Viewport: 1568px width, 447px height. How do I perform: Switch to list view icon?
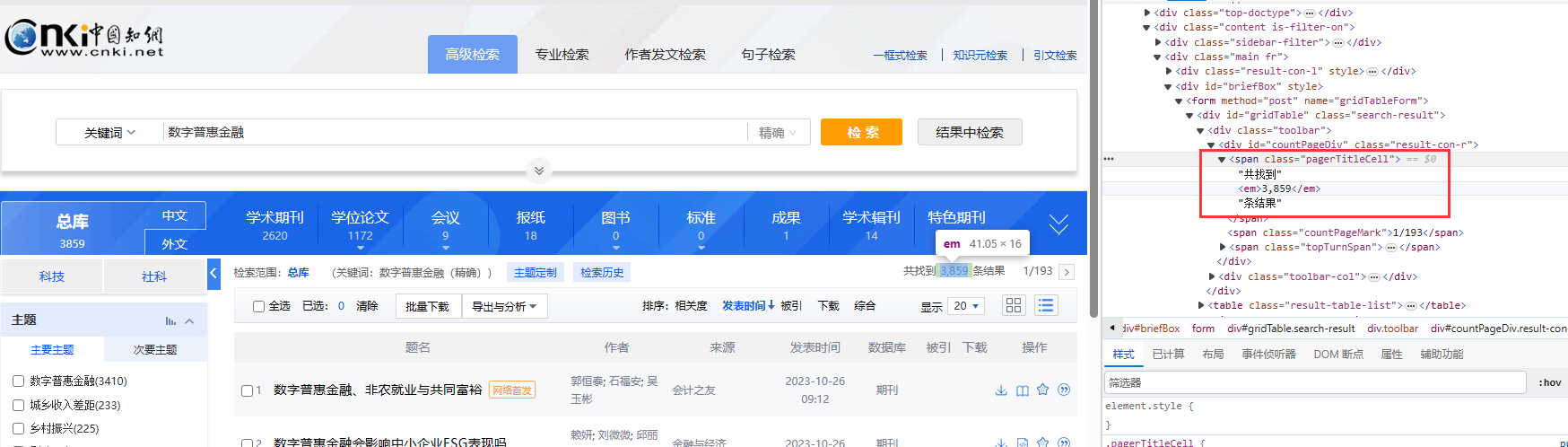tap(1046, 306)
